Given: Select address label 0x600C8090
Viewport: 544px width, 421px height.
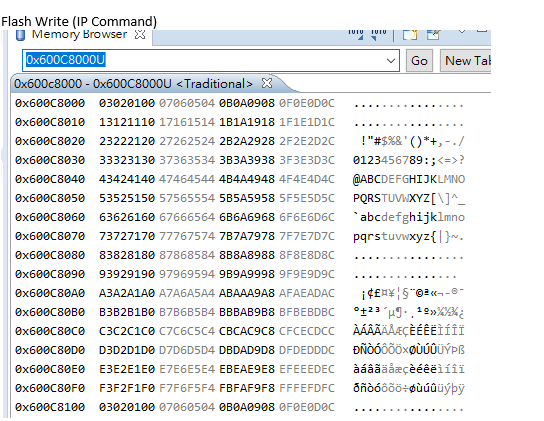Looking at the screenshot, I should [50, 274].
